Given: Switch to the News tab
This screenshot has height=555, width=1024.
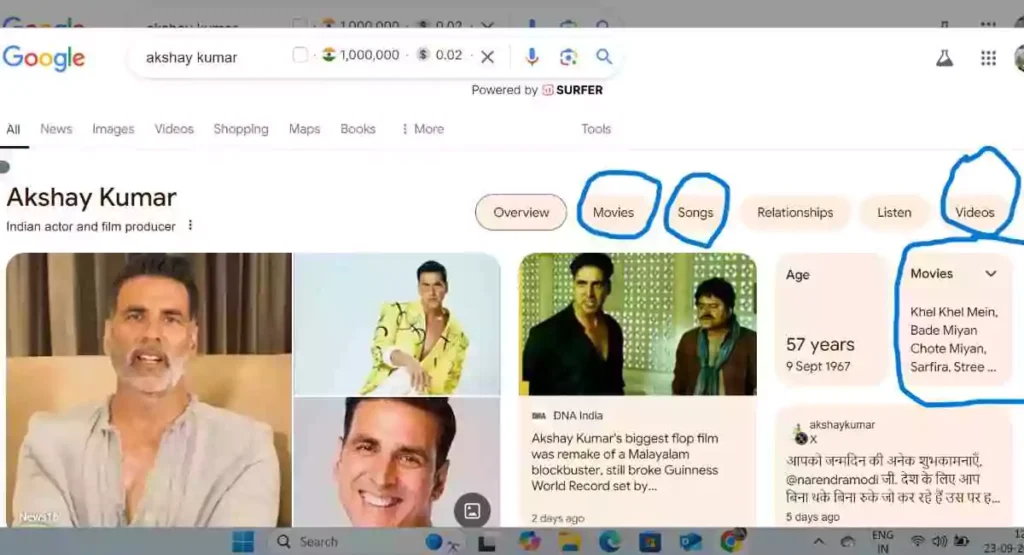Looking at the screenshot, I should pos(56,129).
